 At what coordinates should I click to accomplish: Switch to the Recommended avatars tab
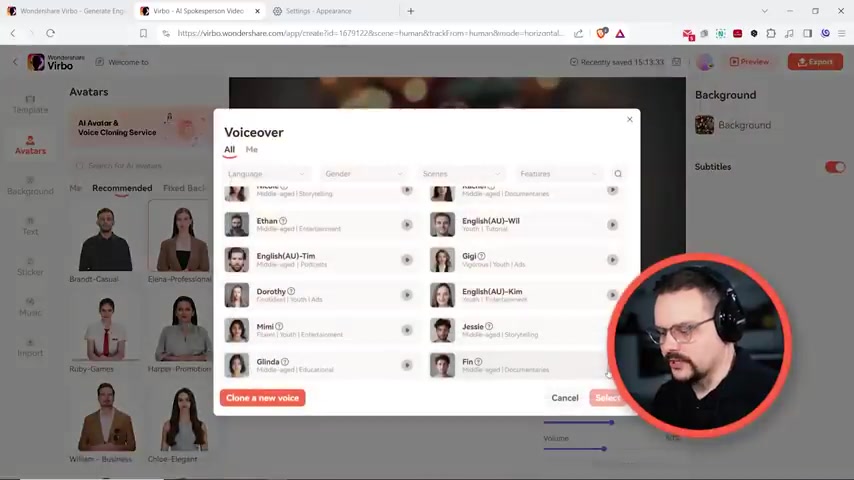tap(122, 188)
